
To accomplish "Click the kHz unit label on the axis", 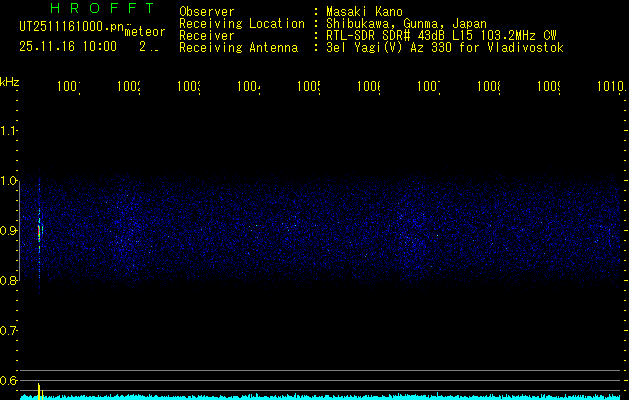I will click(10, 81).
